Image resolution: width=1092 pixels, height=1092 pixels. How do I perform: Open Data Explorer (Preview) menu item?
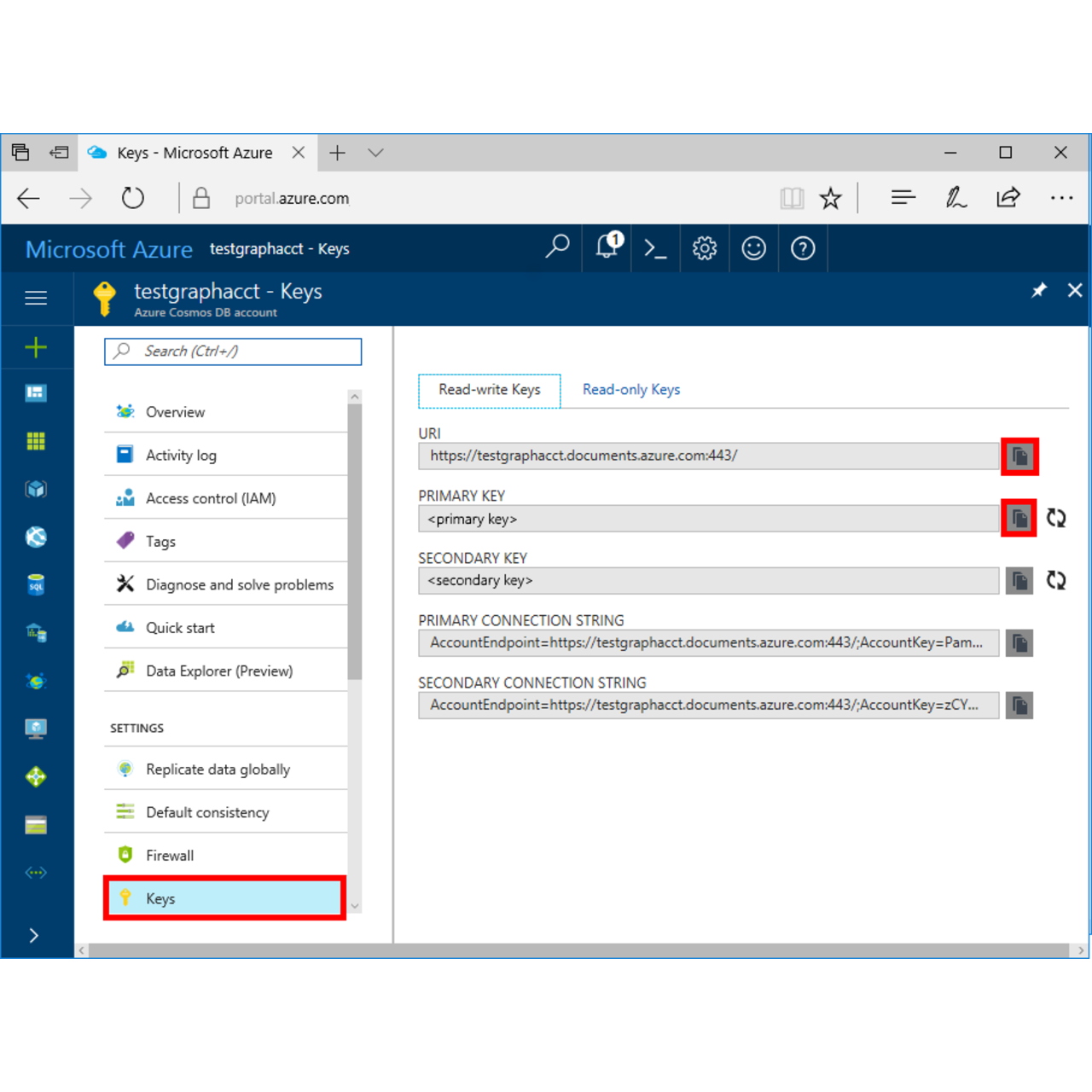(x=219, y=671)
